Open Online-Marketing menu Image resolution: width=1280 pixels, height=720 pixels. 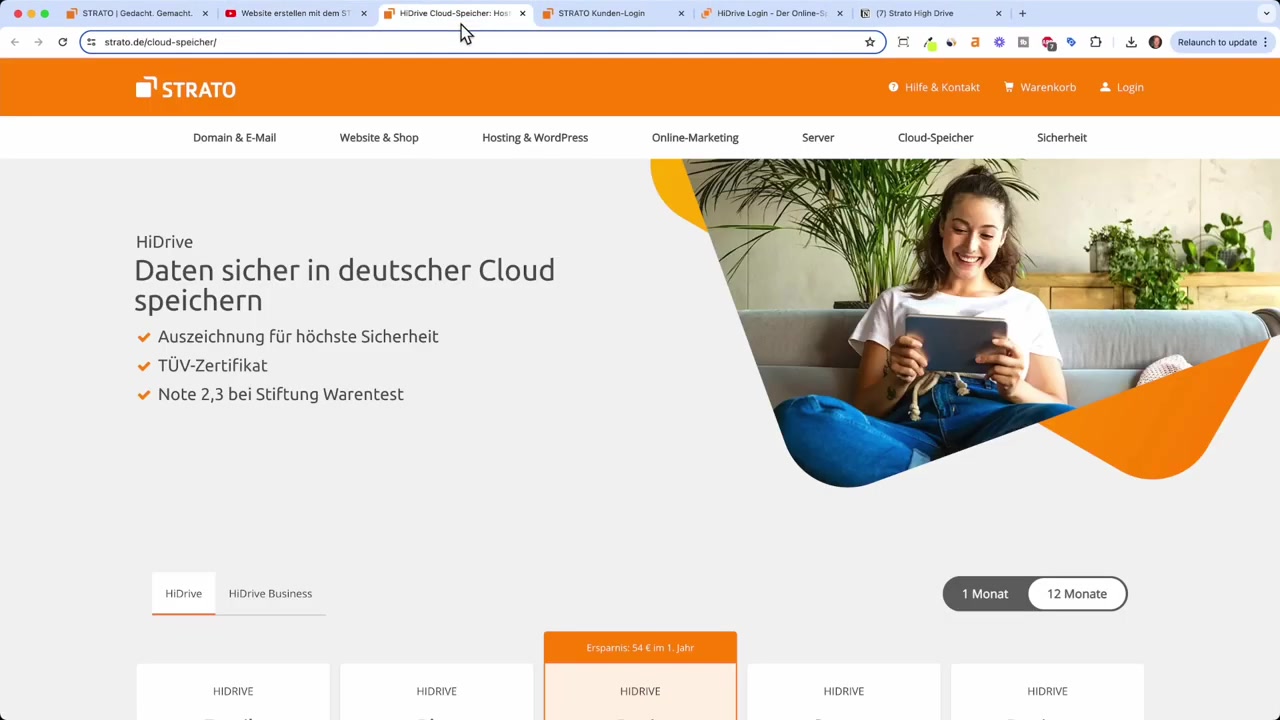click(695, 137)
